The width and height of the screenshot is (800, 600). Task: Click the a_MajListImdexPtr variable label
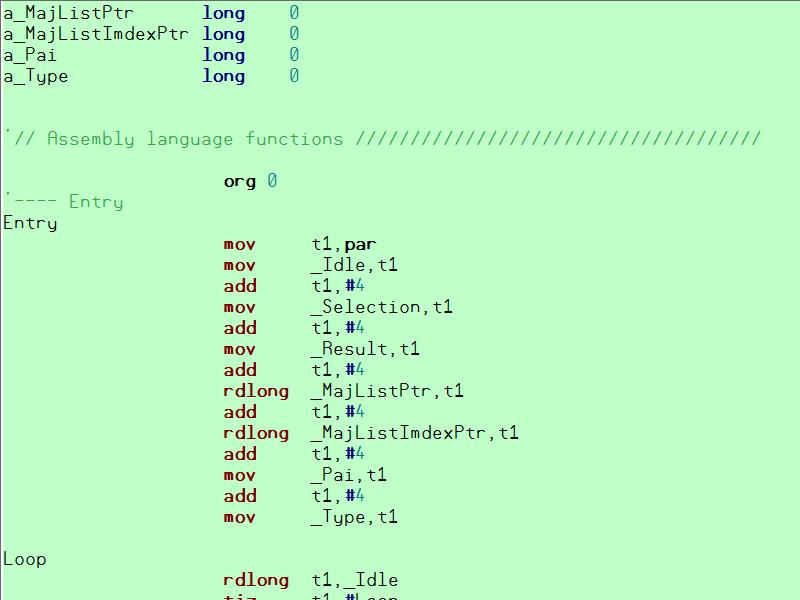coord(95,34)
